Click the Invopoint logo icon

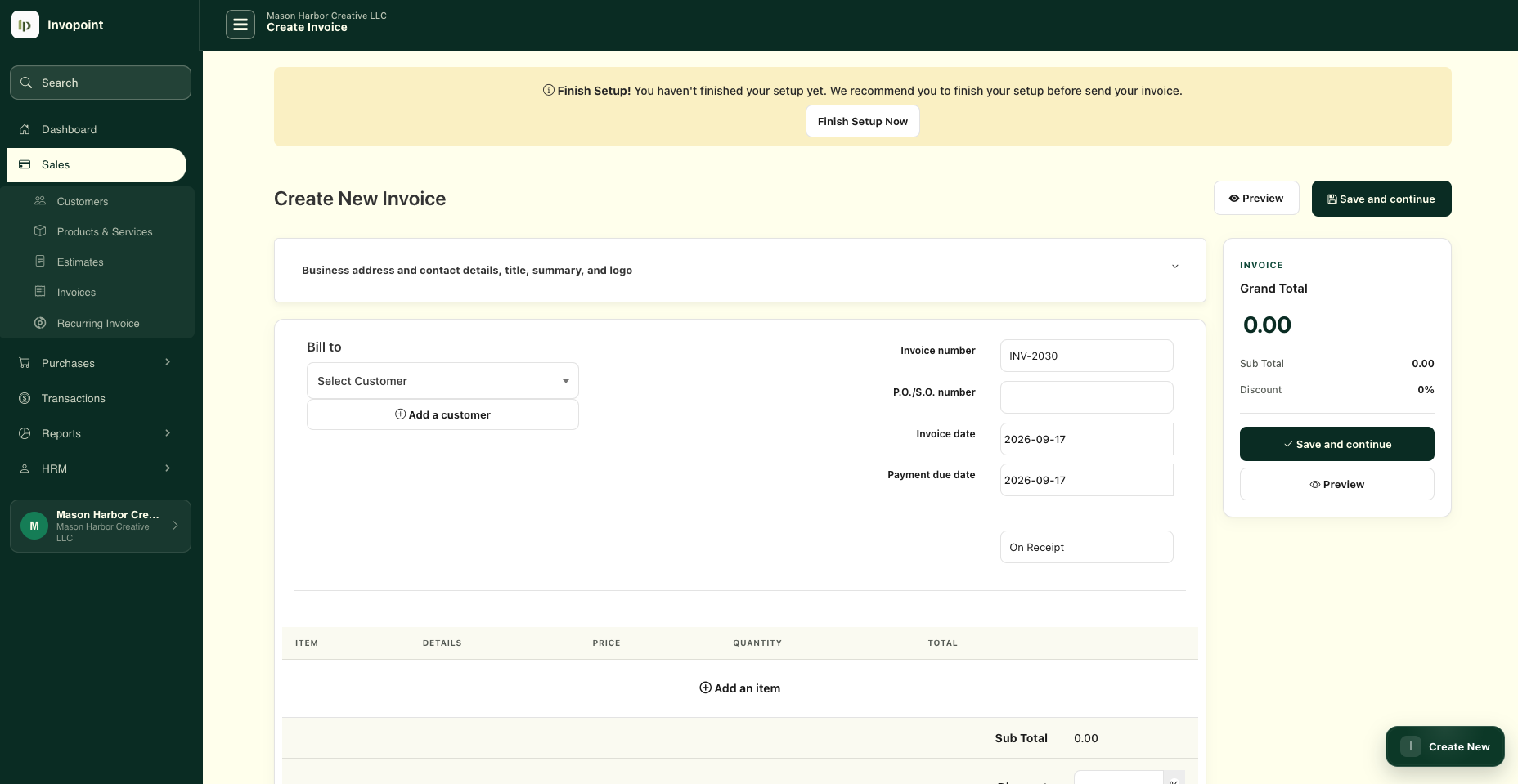point(25,25)
